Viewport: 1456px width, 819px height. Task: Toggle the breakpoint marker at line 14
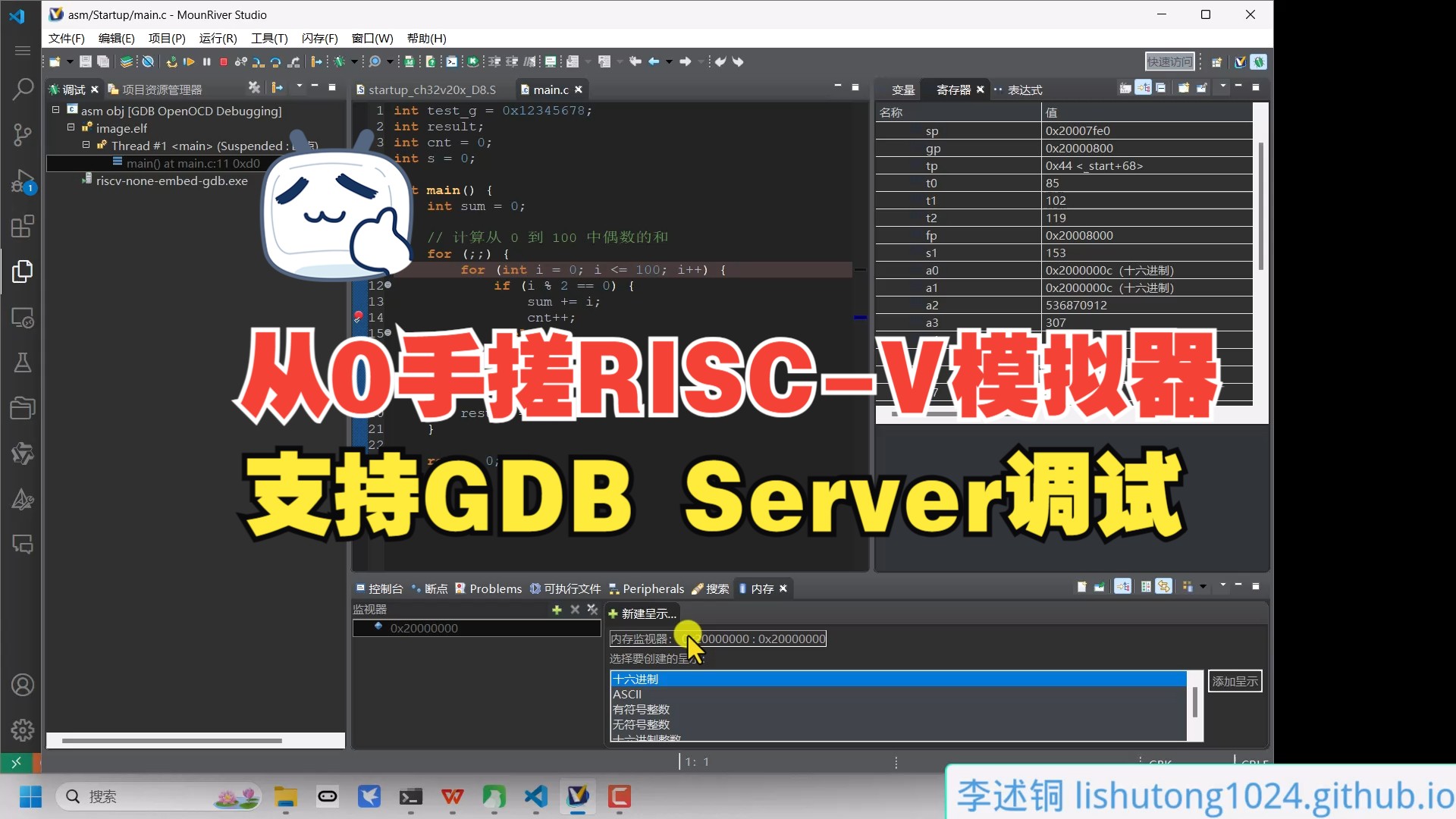click(358, 317)
